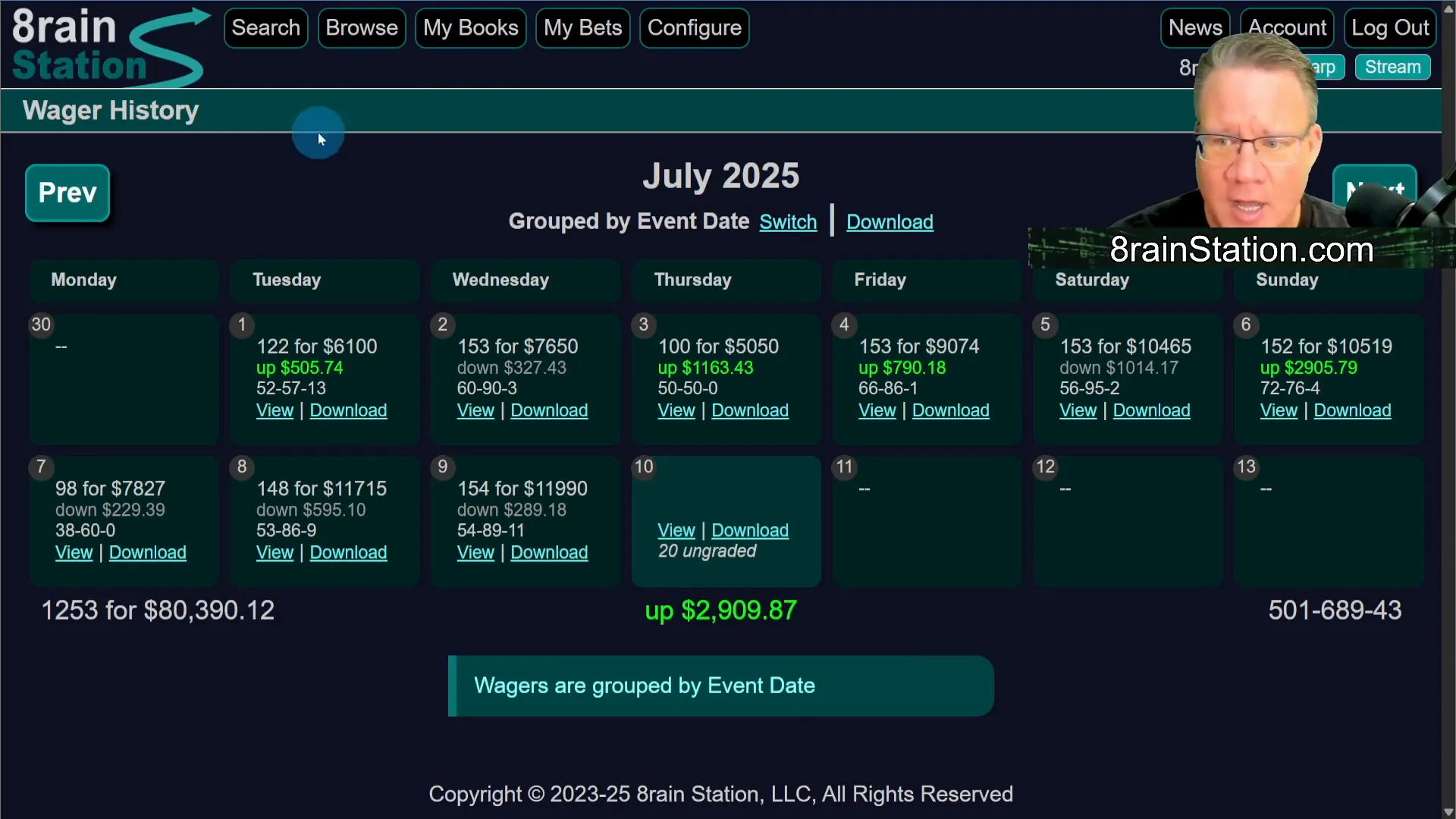This screenshot has width=1456, height=819.
Task: Open the Browse menu item
Action: click(x=362, y=28)
